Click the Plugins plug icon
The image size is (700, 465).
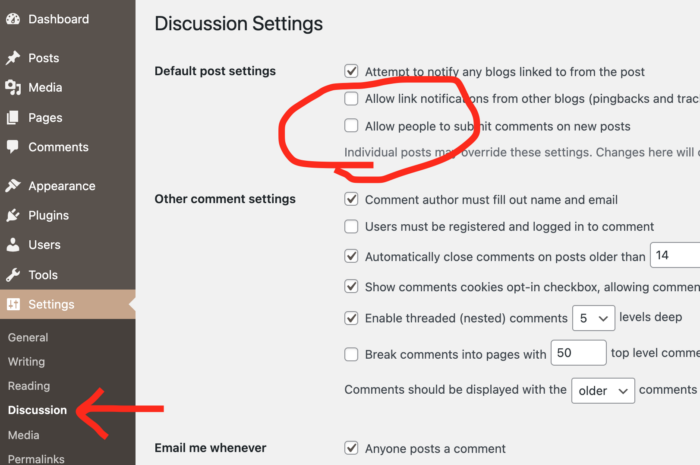[13, 215]
